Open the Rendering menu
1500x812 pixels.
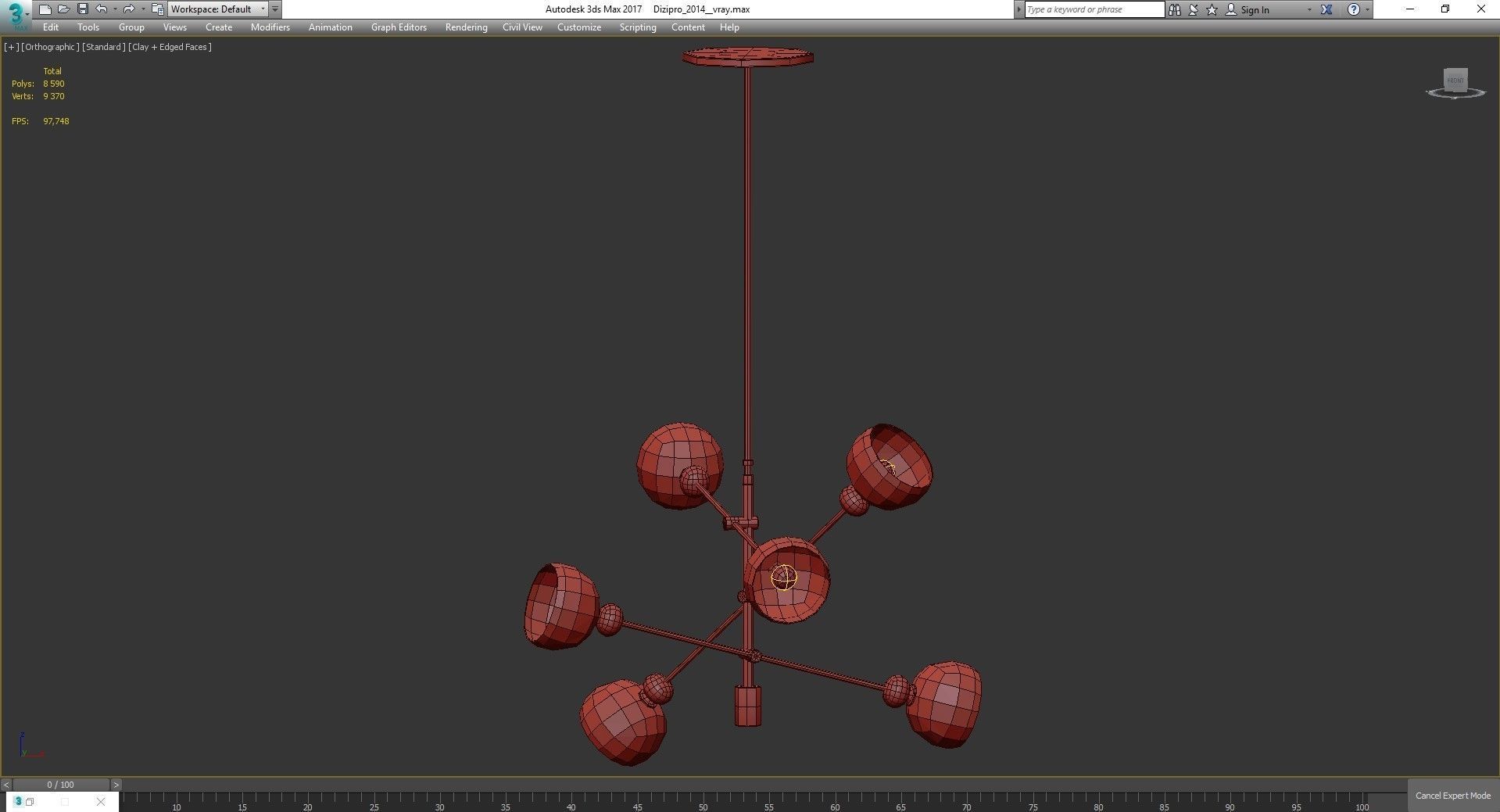[x=467, y=27]
